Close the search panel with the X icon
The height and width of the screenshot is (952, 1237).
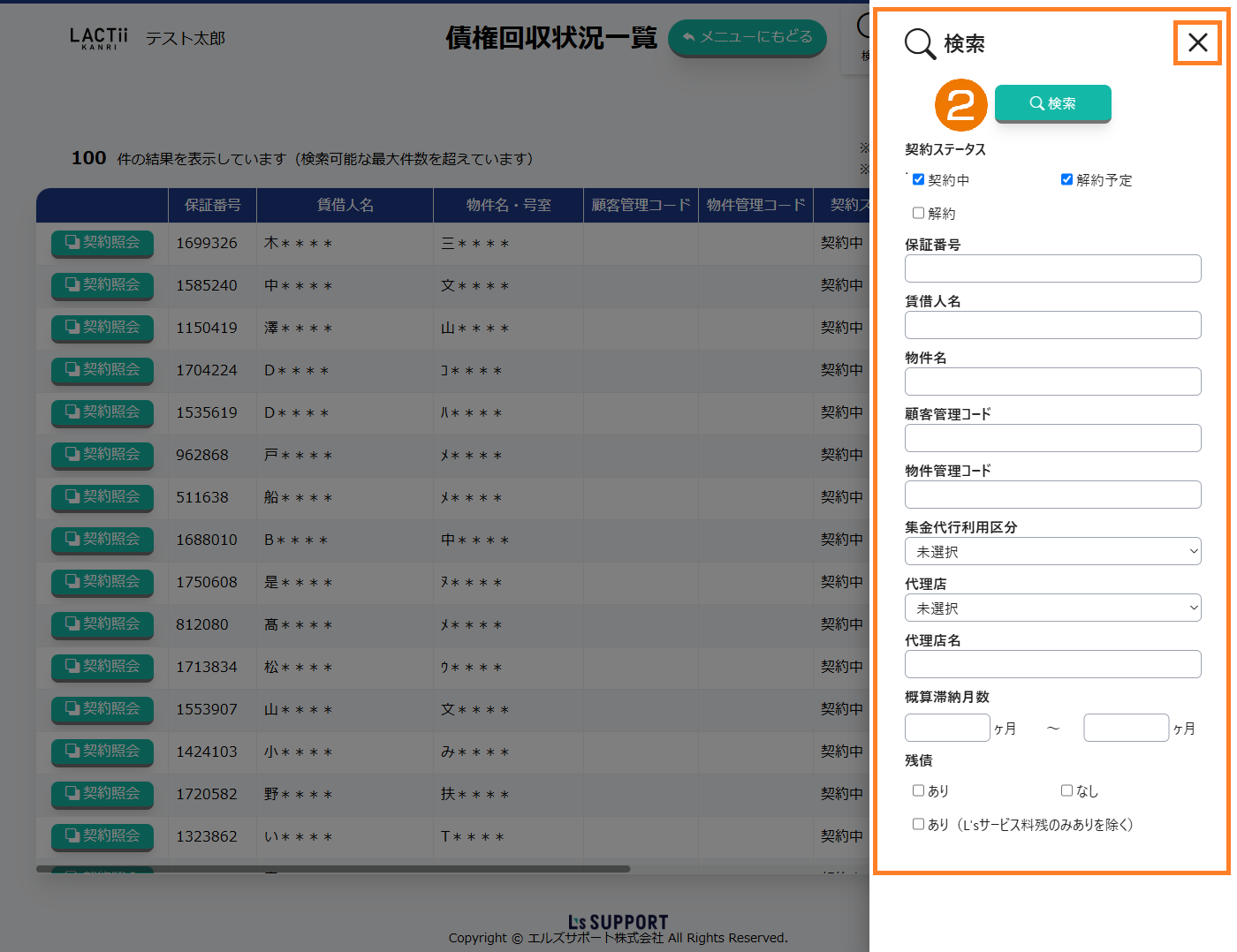(x=1197, y=42)
